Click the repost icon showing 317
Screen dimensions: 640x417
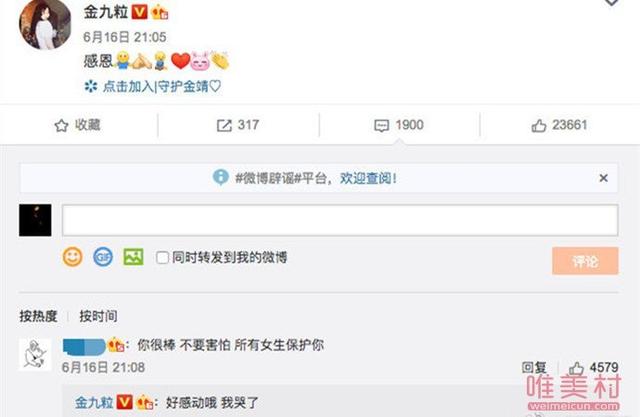point(224,125)
